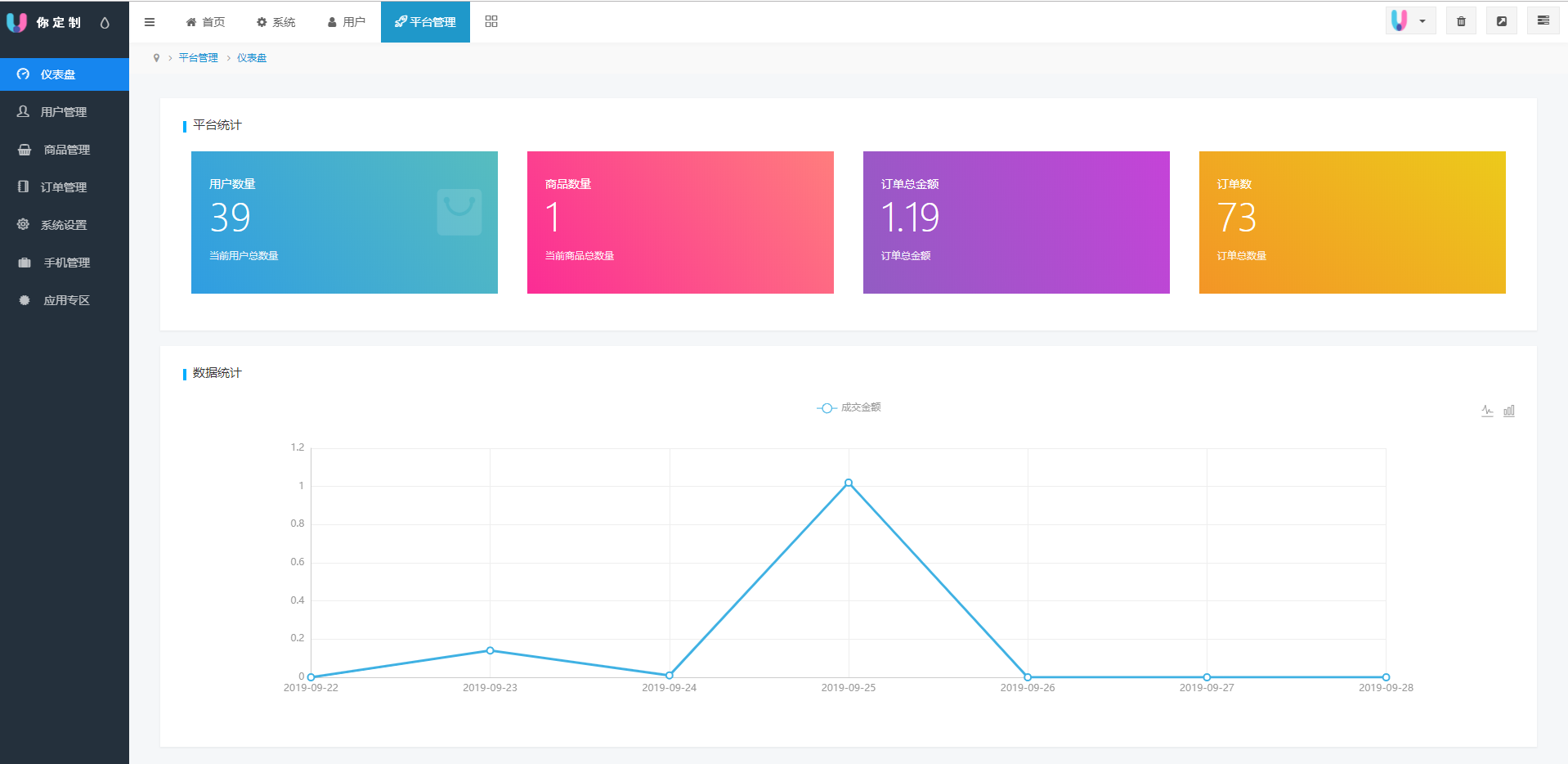Click the blue 用户数量 statistics card
The height and width of the screenshot is (764, 1568).
click(344, 222)
